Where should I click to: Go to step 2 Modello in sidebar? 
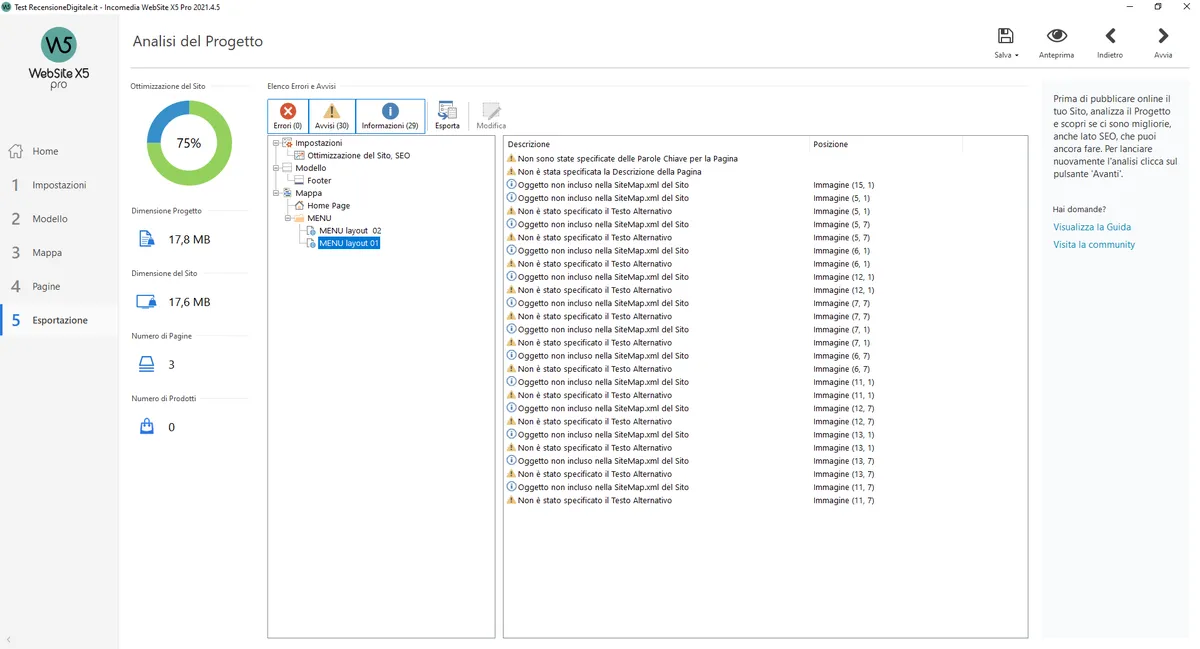59,219
